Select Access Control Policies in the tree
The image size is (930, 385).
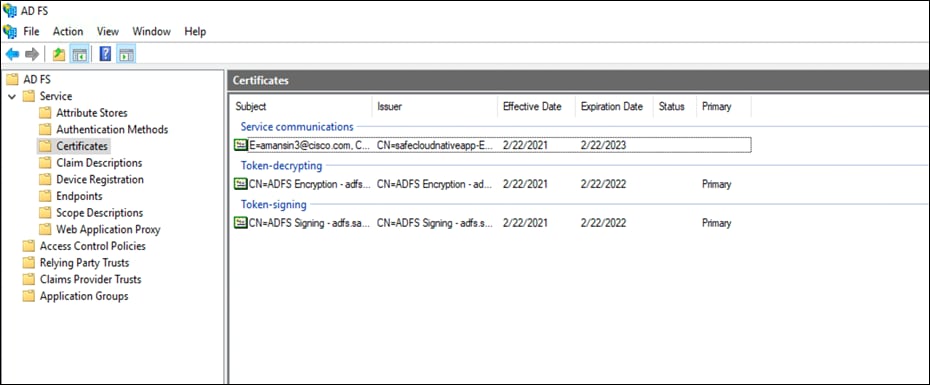(x=93, y=246)
